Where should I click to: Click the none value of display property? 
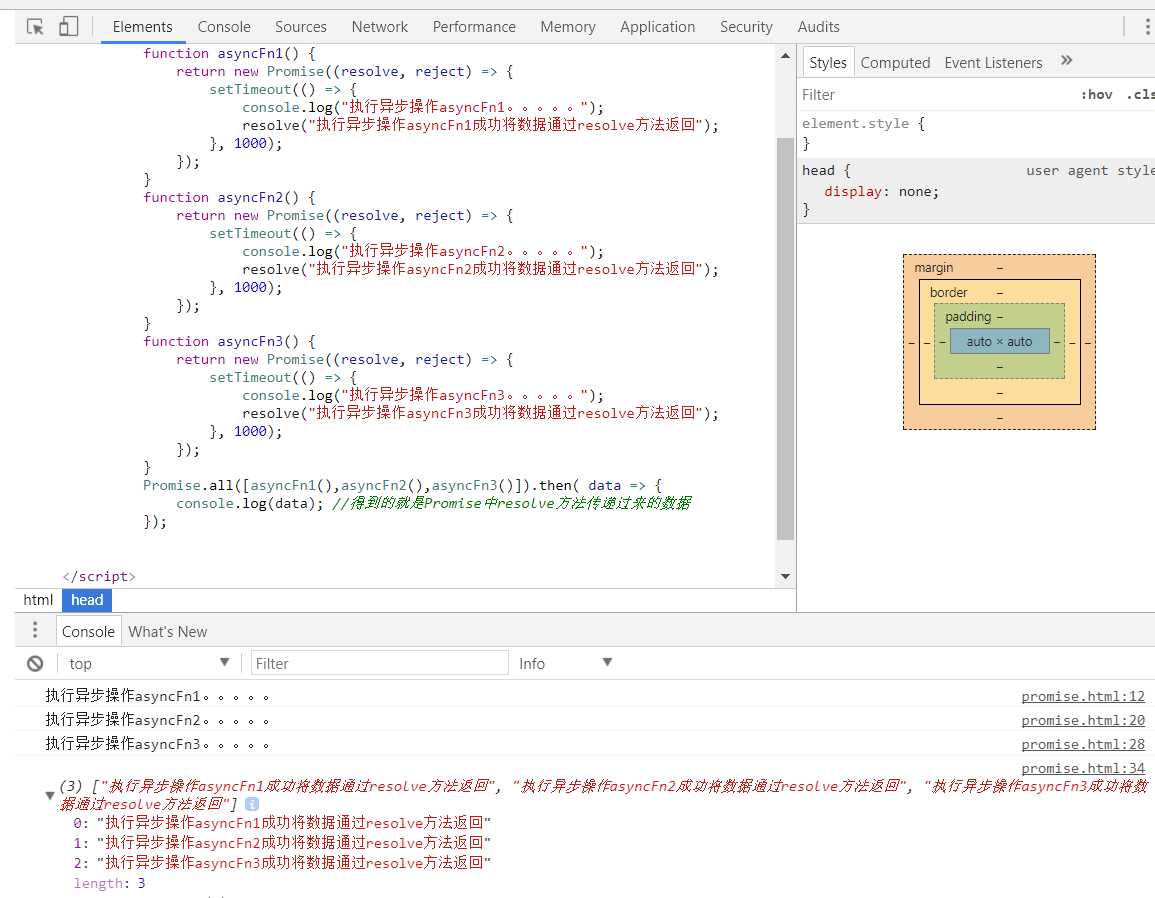(916, 192)
